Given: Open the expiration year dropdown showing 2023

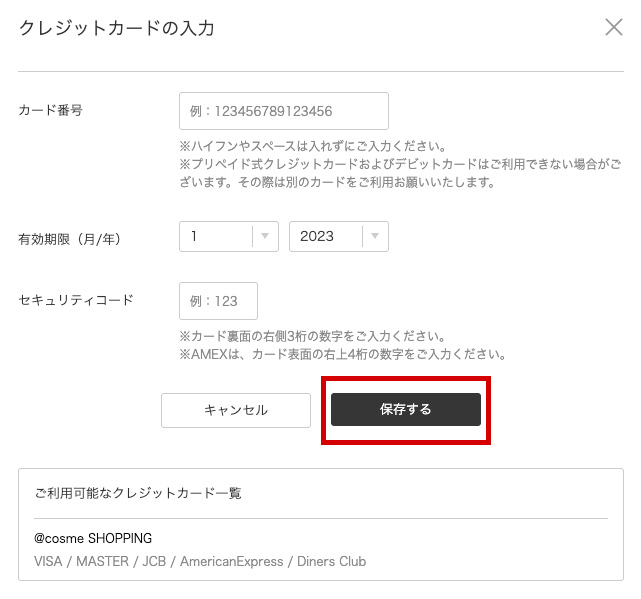Looking at the screenshot, I should tap(325, 236).
